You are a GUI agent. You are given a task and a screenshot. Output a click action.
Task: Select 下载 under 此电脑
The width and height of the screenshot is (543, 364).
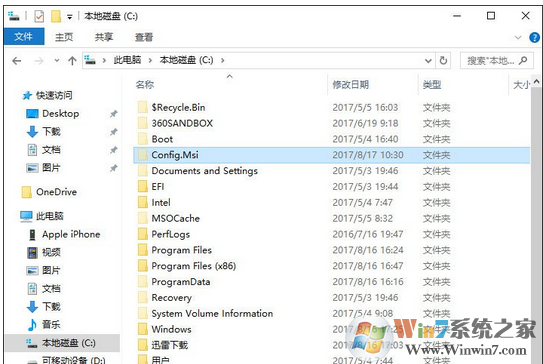51,307
